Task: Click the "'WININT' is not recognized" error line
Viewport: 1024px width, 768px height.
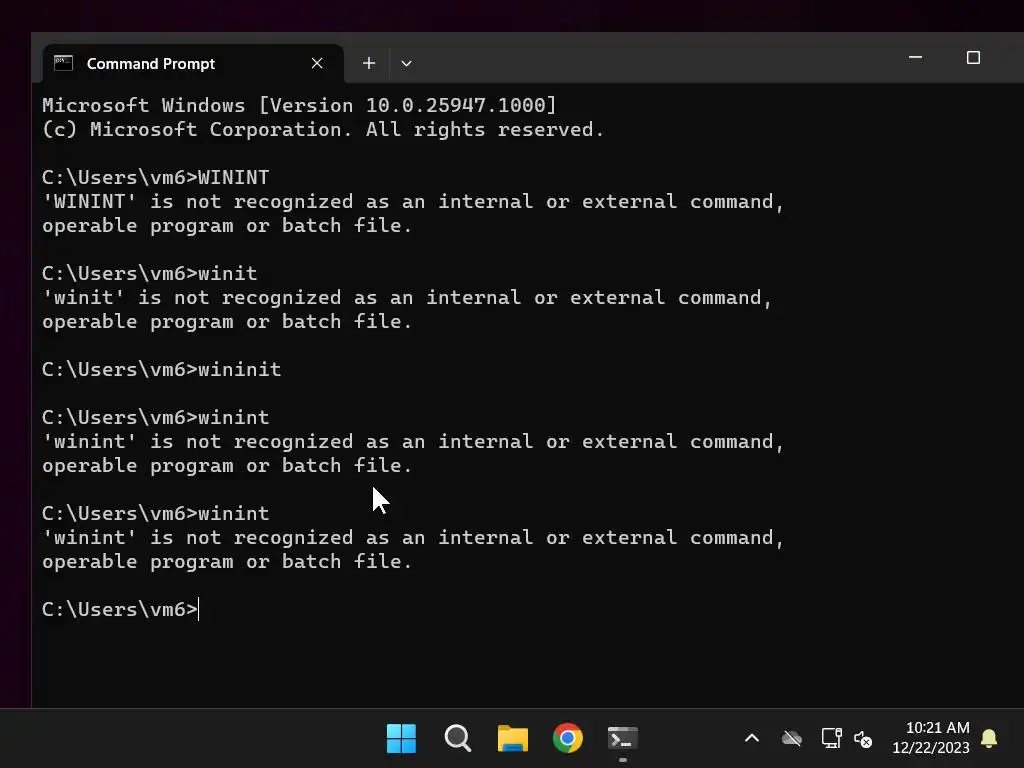Action: point(413,202)
